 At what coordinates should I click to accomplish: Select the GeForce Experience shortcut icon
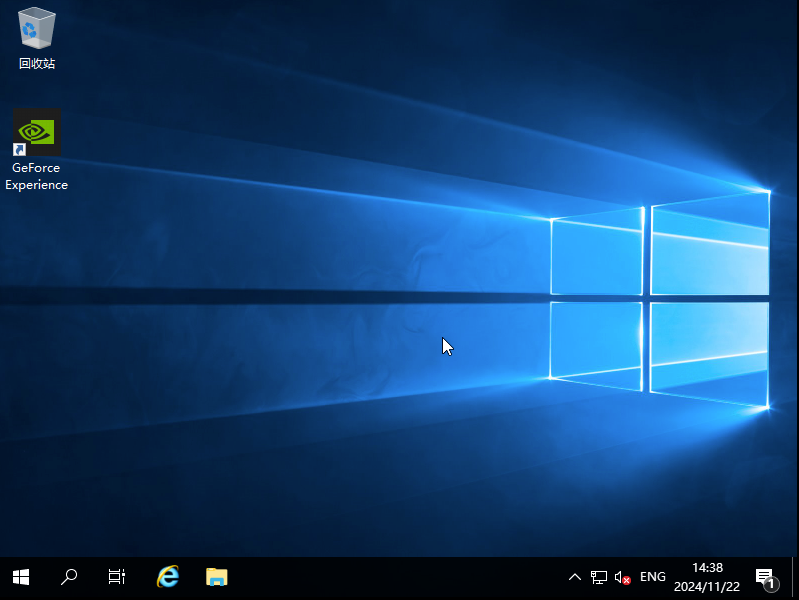(x=37, y=132)
